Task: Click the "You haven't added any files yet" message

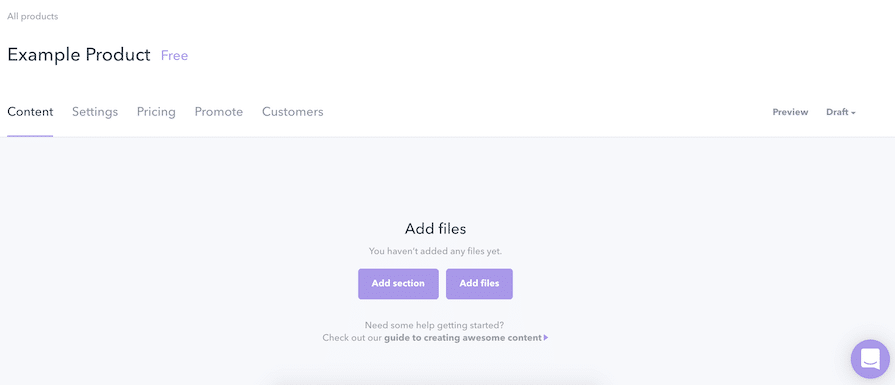Action: click(436, 250)
